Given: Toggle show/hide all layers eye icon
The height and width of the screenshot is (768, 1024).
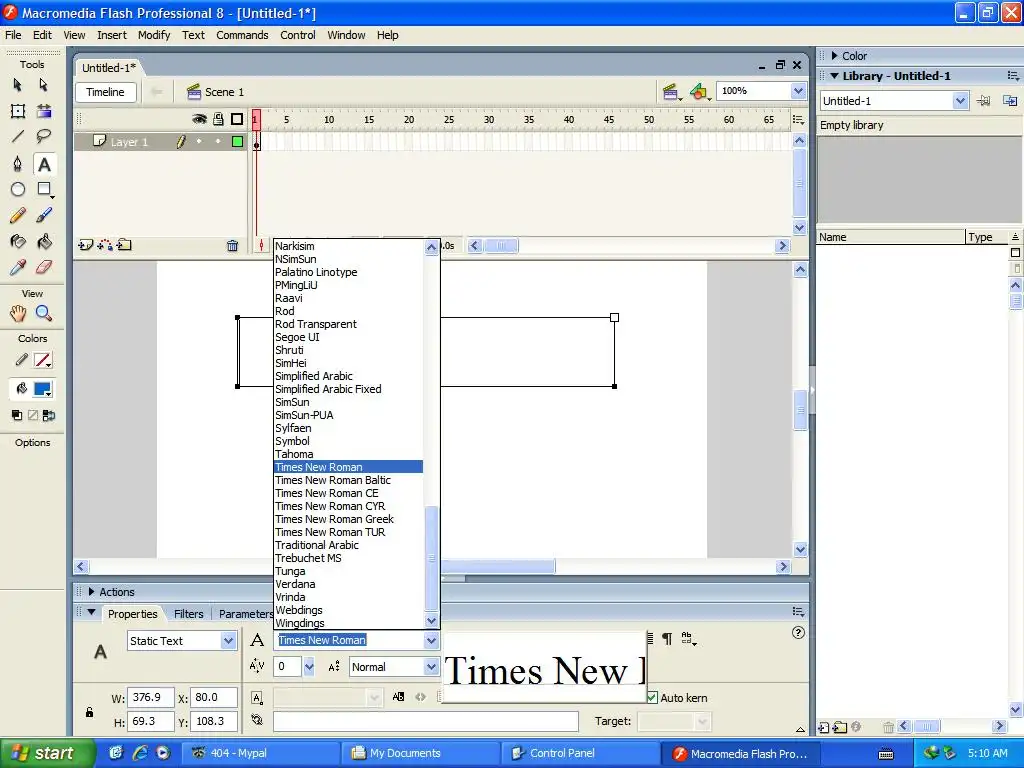Looking at the screenshot, I should pyautogui.click(x=199, y=119).
